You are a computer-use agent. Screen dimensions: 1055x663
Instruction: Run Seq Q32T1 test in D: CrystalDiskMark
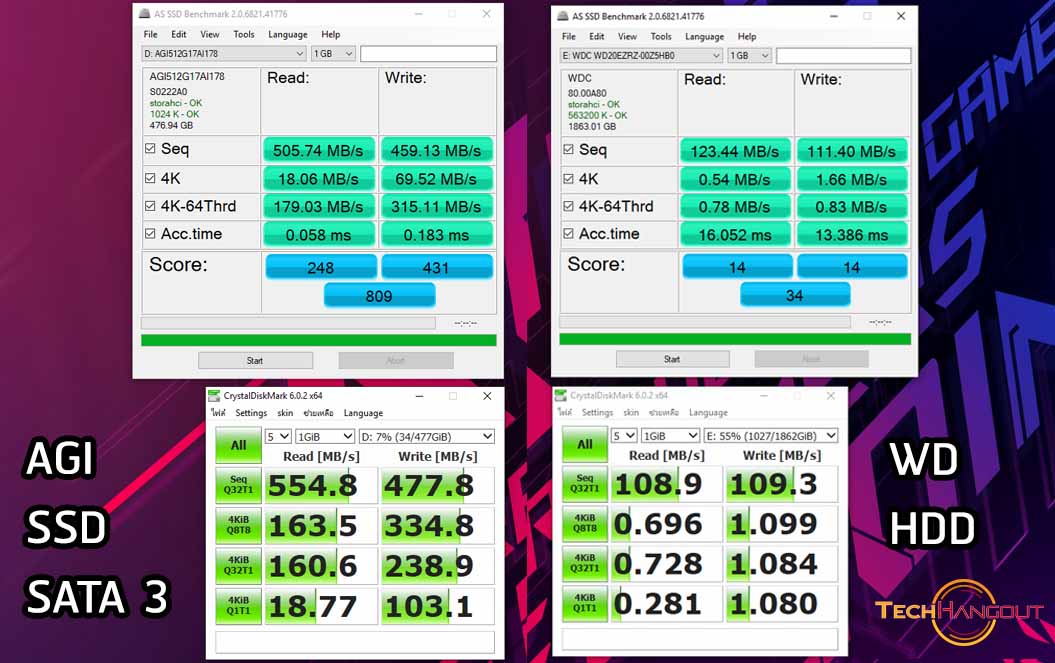(x=238, y=485)
